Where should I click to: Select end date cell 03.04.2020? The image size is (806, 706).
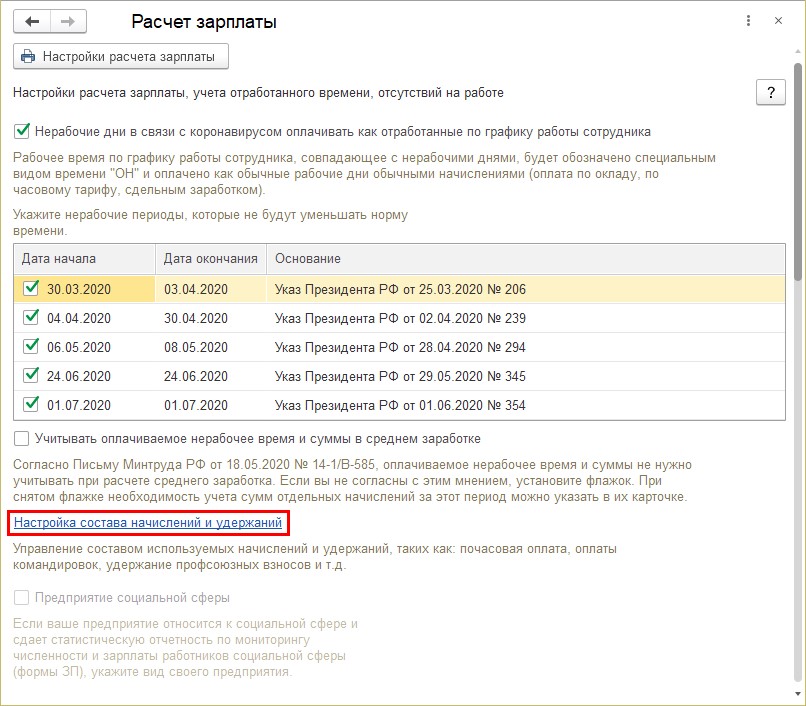click(x=211, y=289)
